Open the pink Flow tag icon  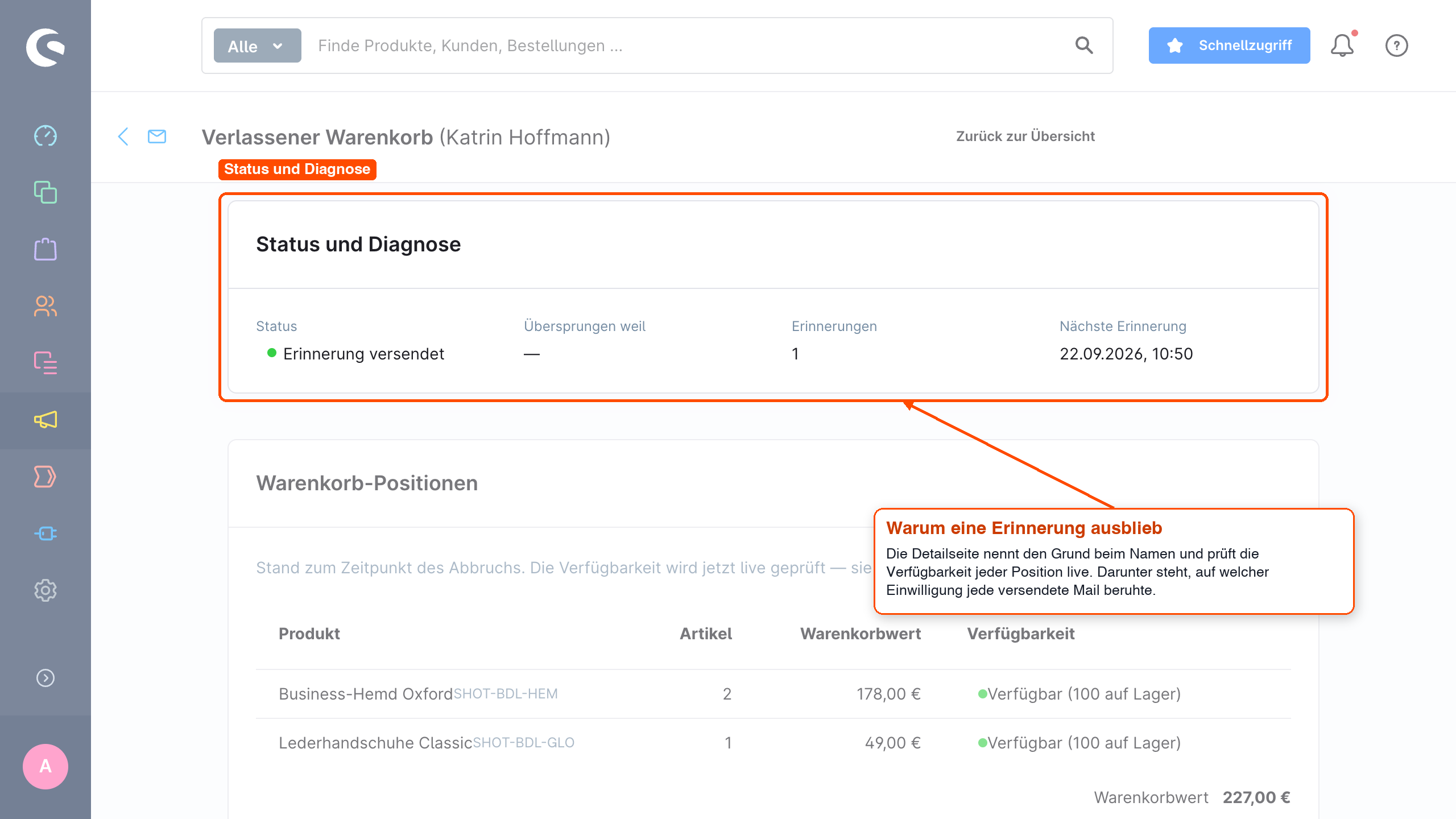coord(45,477)
